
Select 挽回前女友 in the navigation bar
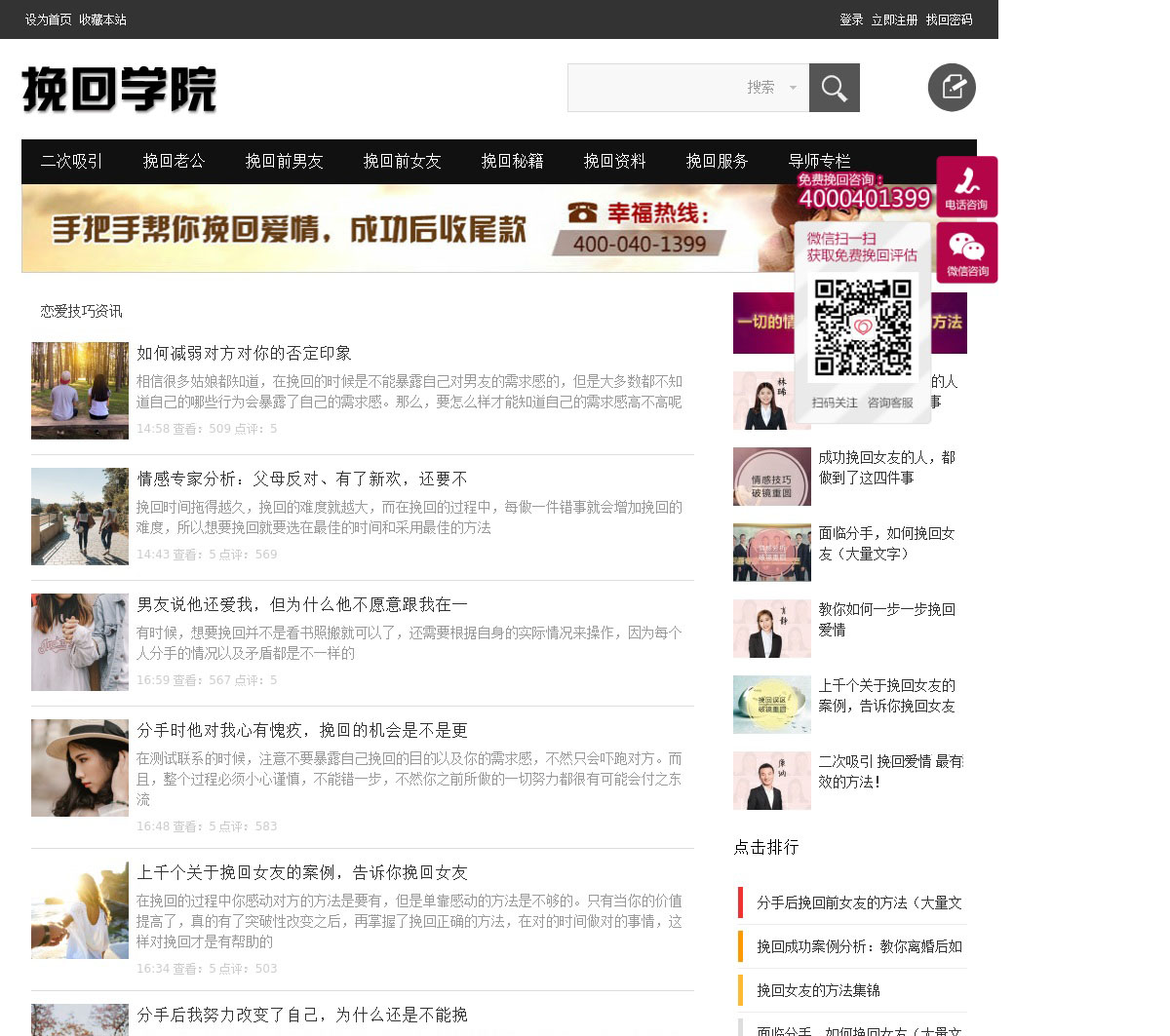[402, 161]
